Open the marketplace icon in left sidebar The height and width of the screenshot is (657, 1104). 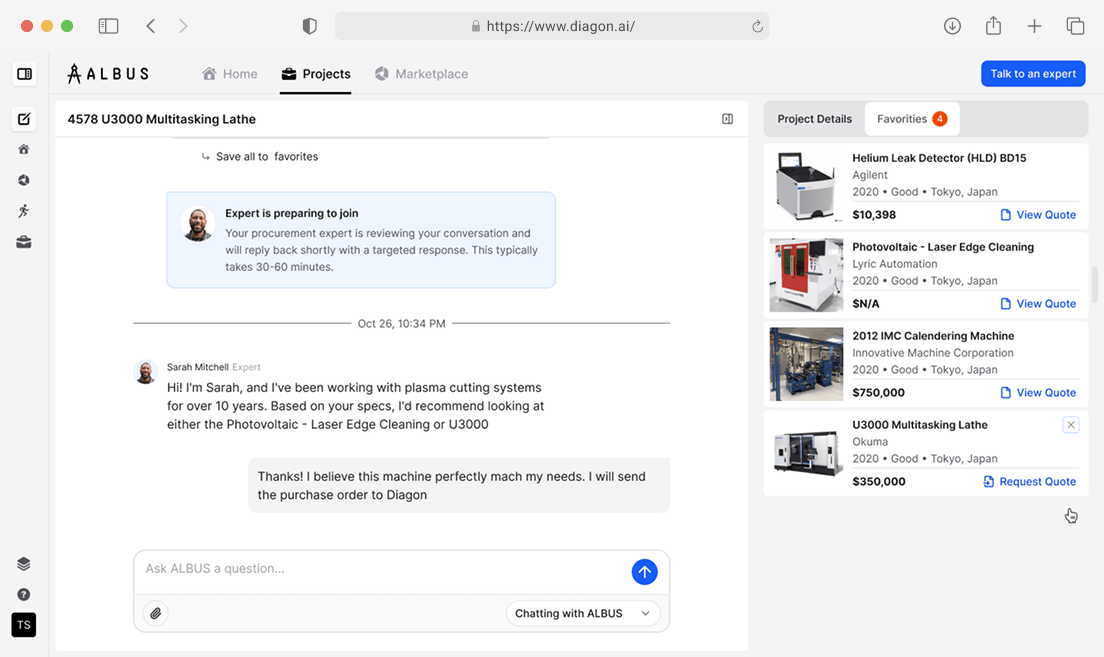[24, 180]
